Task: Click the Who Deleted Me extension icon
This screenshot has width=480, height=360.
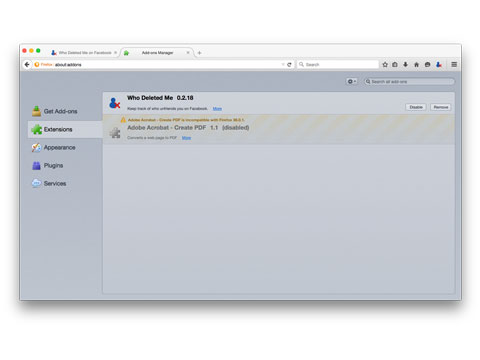Action: point(114,103)
